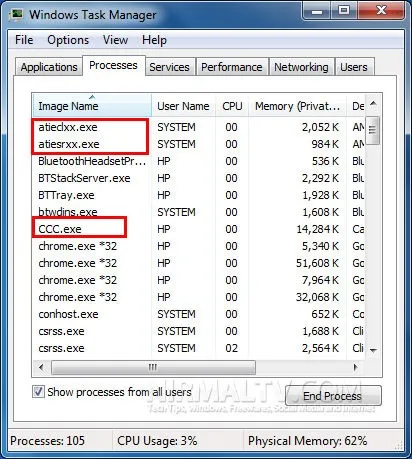
Task: Select the BTStackServer.exe process
Action: (x=198, y=178)
